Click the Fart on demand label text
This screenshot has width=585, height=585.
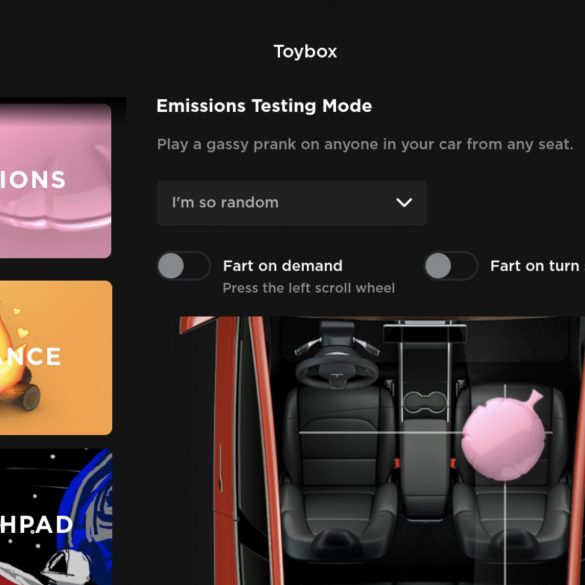pyautogui.click(x=282, y=266)
